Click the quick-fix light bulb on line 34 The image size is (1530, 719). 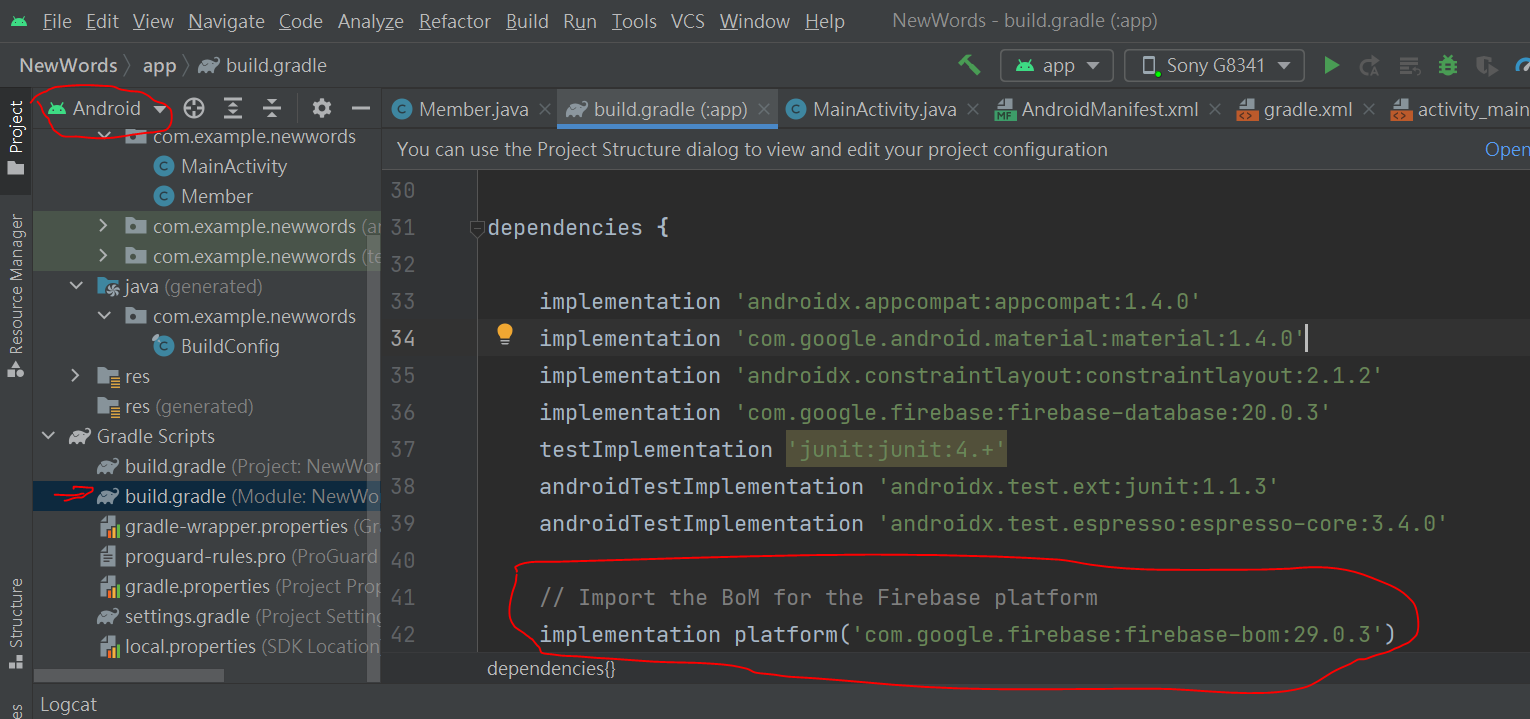tap(505, 334)
